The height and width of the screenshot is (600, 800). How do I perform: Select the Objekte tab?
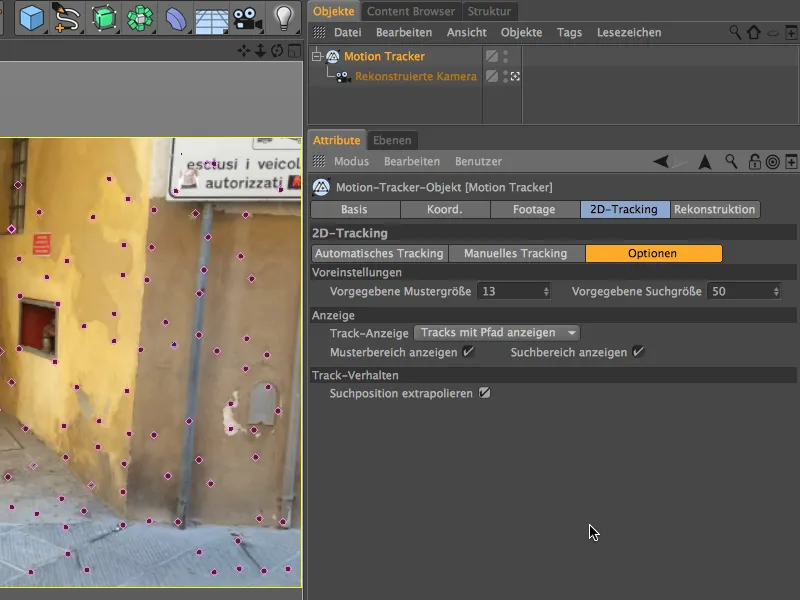click(334, 11)
